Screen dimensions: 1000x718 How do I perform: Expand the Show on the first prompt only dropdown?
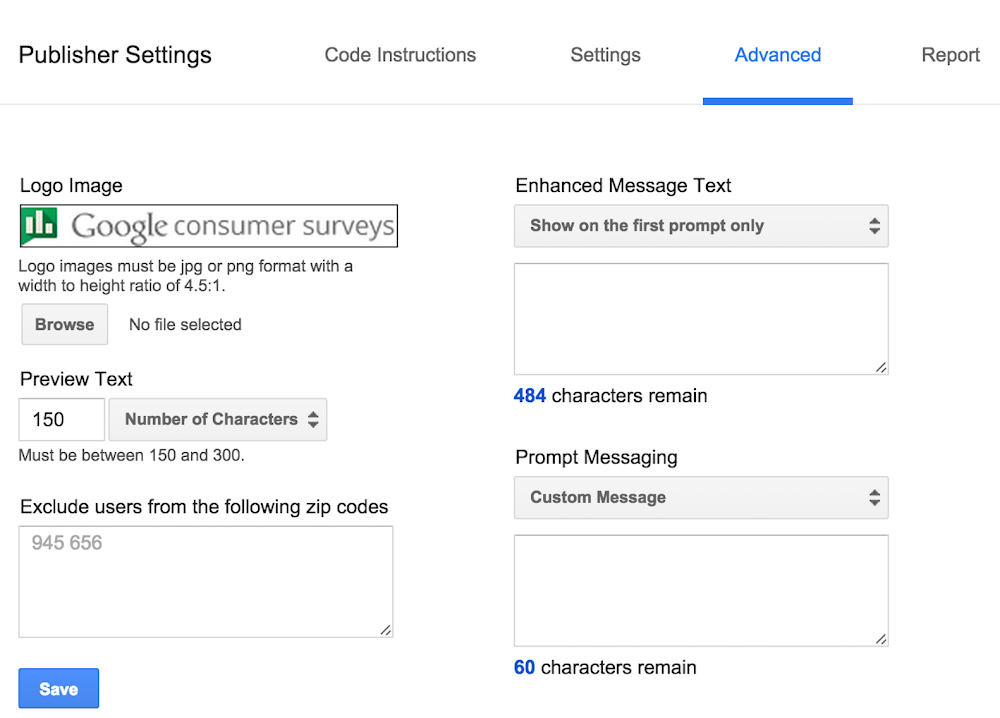(700, 226)
